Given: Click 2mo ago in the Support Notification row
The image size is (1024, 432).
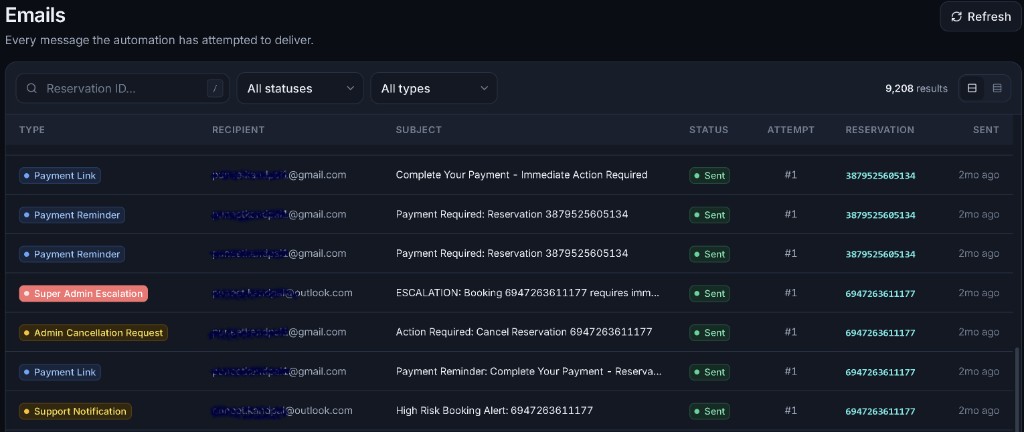Looking at the screenshot, I should [x=978, y=410].
